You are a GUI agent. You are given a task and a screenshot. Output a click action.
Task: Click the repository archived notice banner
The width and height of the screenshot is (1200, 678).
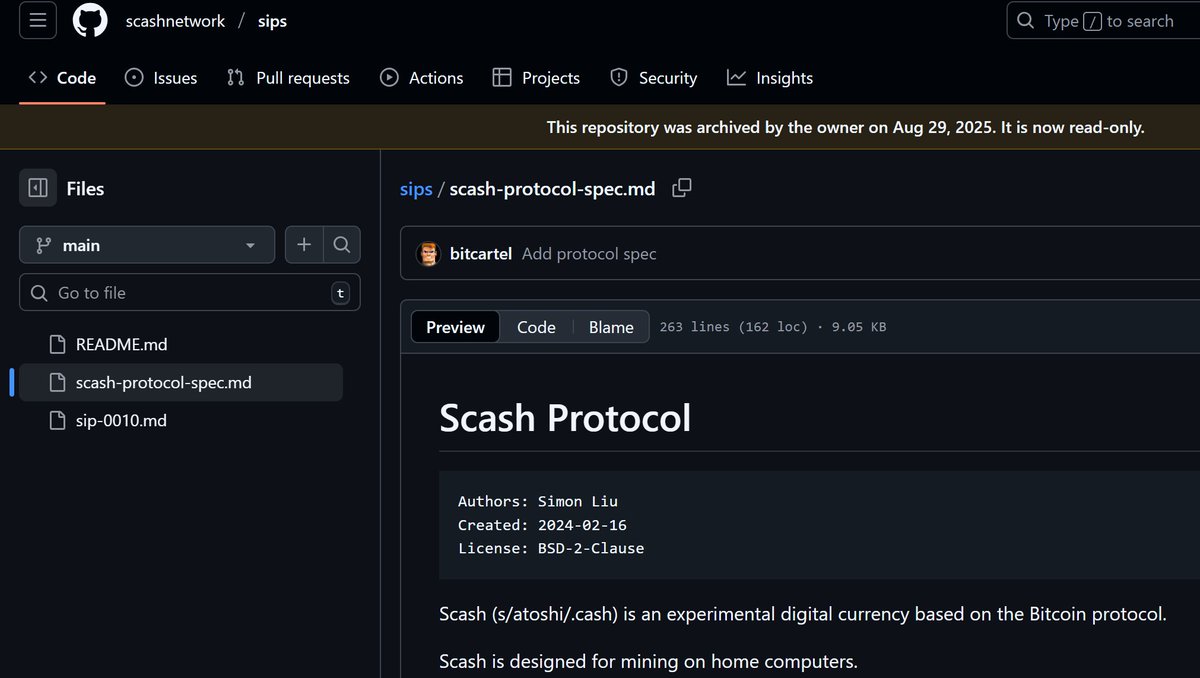(846, 128)
